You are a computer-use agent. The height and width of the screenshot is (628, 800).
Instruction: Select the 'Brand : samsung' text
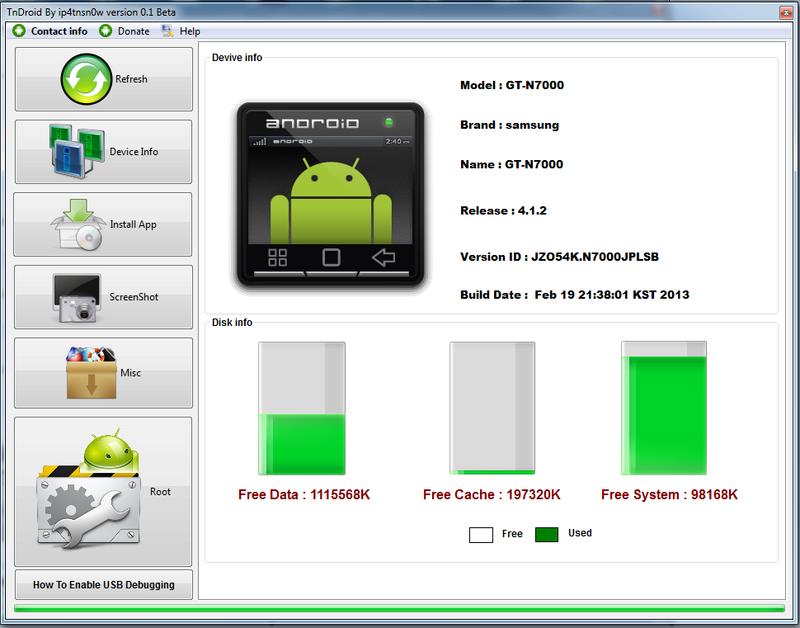pos(510,125)
